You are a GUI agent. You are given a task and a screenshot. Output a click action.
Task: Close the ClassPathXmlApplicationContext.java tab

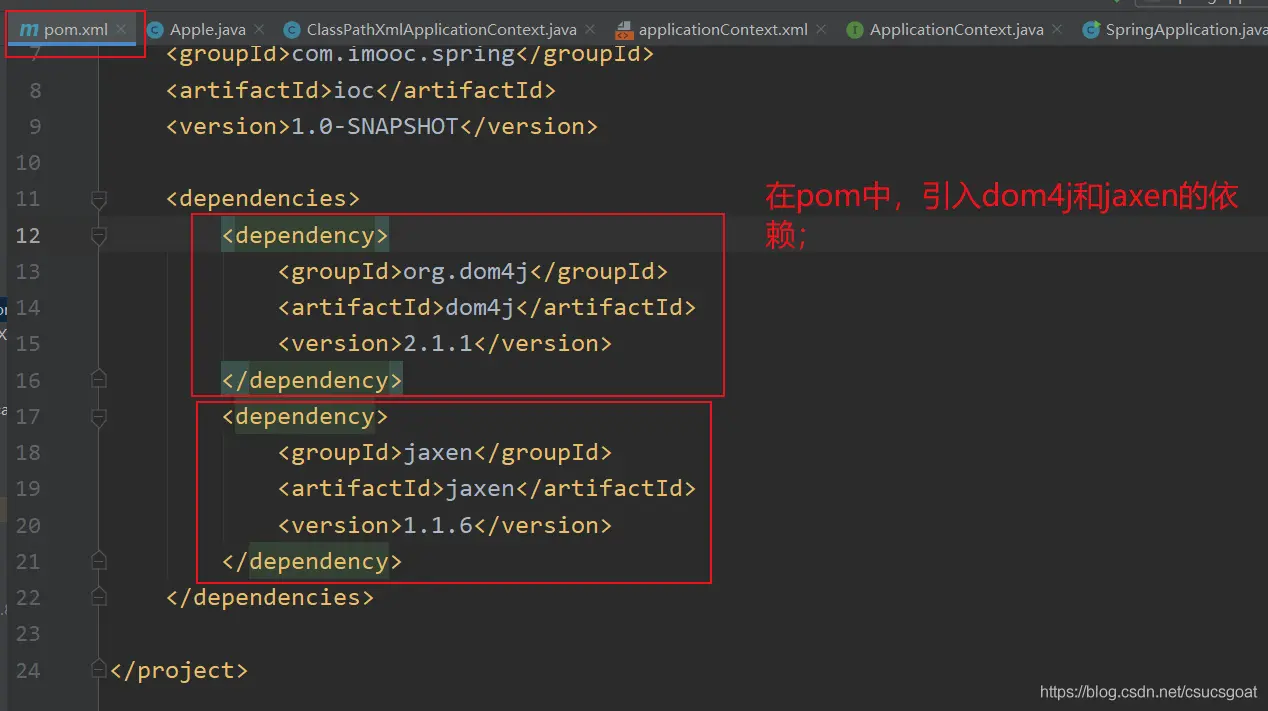click(590, 30)
